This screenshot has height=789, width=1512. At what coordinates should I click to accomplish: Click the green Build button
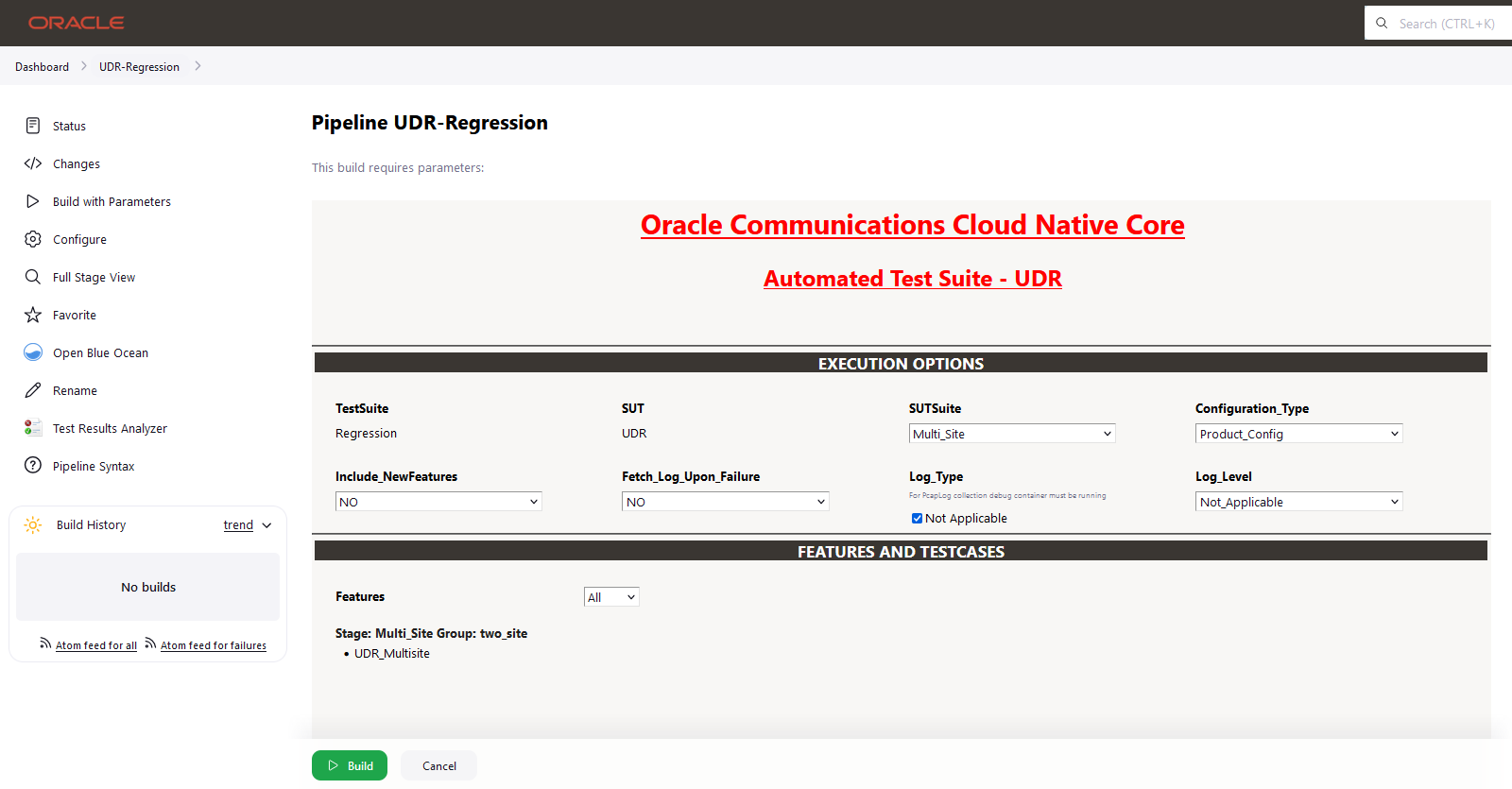pyautogui.click(x=350, y=765)
